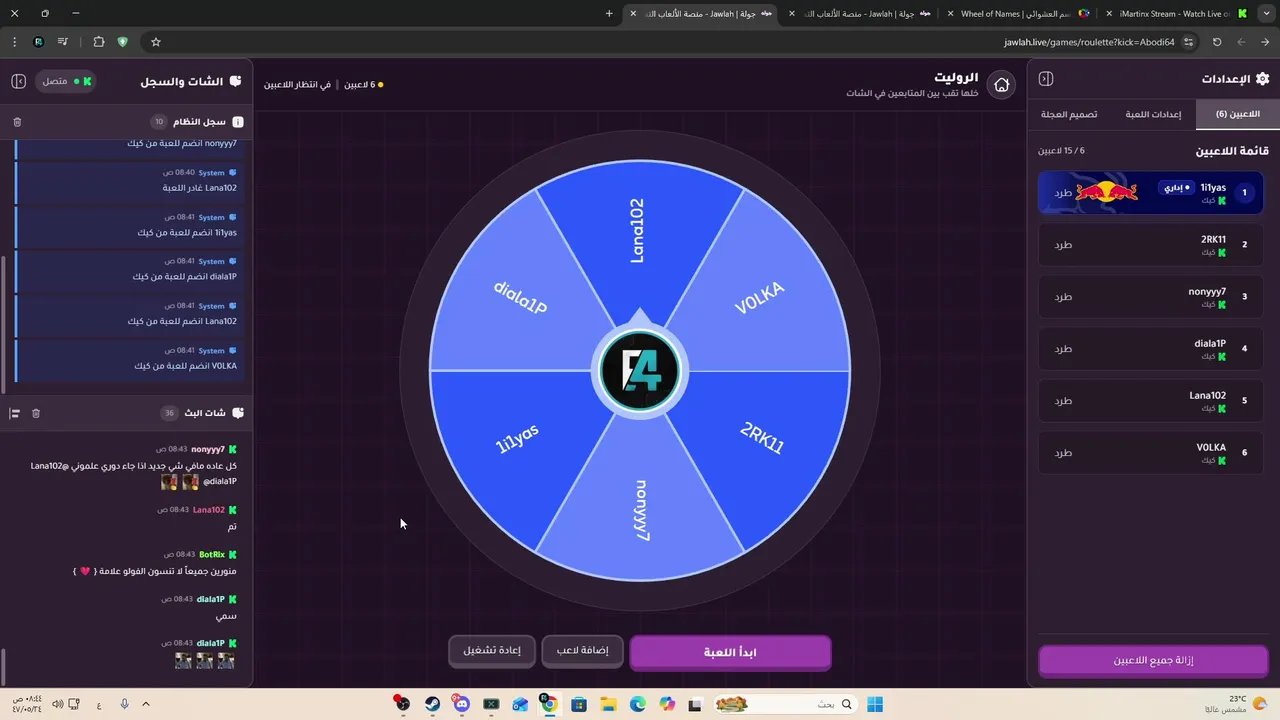The width and height of the screenshot is (1280, 720).
Task: Click the emote images in last diala1P message
Action: point(205,660)
